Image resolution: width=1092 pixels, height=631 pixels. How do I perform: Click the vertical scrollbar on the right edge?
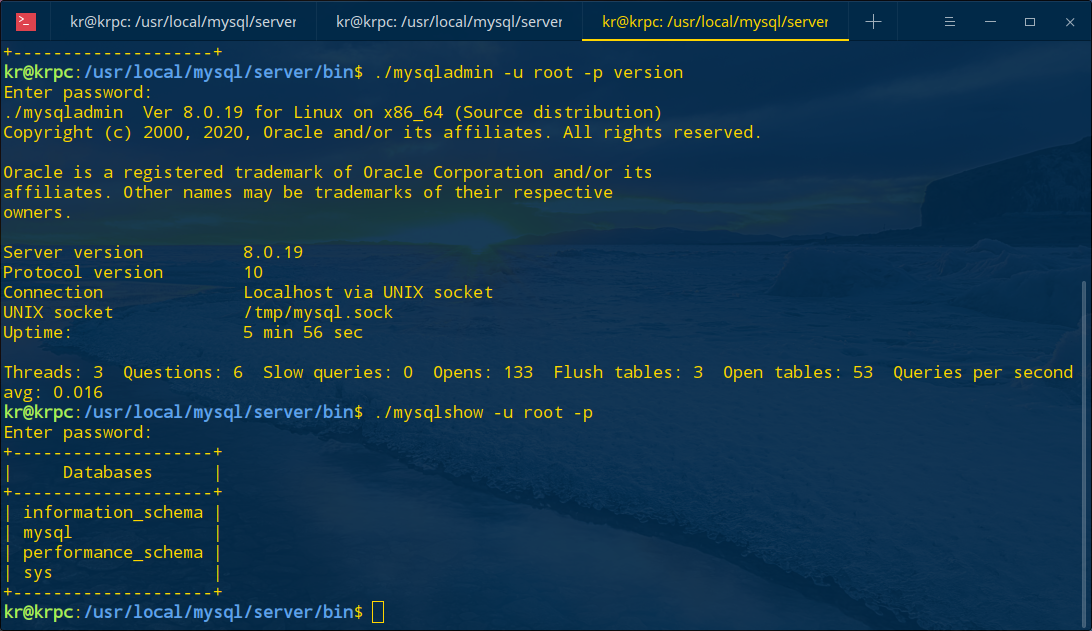[x=1084, y=453]
